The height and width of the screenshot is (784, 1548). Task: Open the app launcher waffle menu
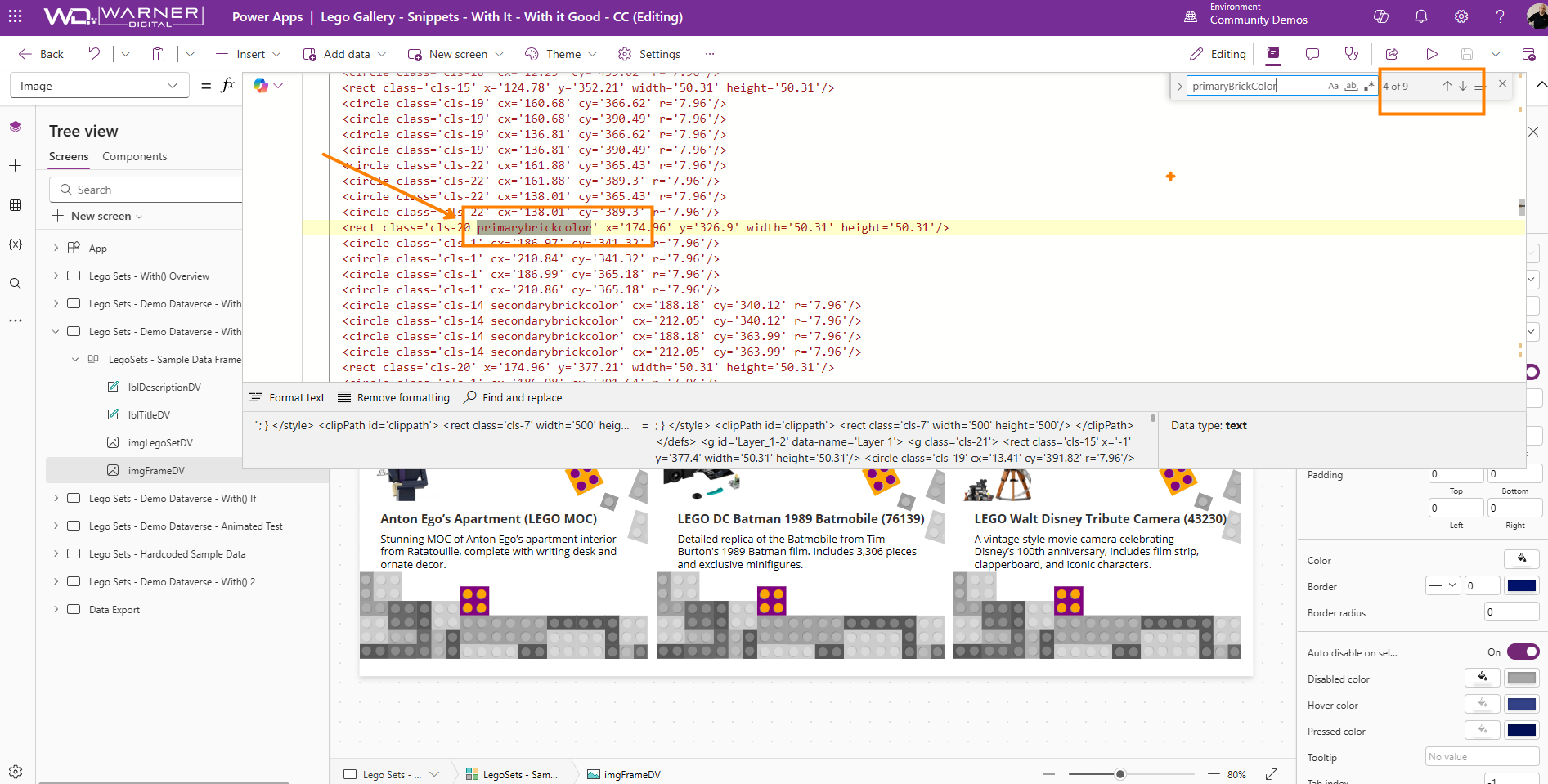click(x=16, y=16)
